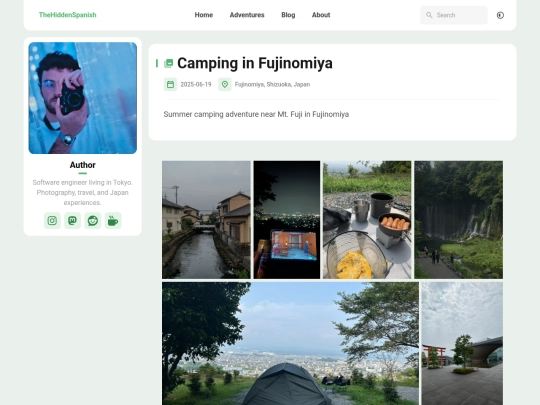Click the calendar icon near the date

[170, 84]
